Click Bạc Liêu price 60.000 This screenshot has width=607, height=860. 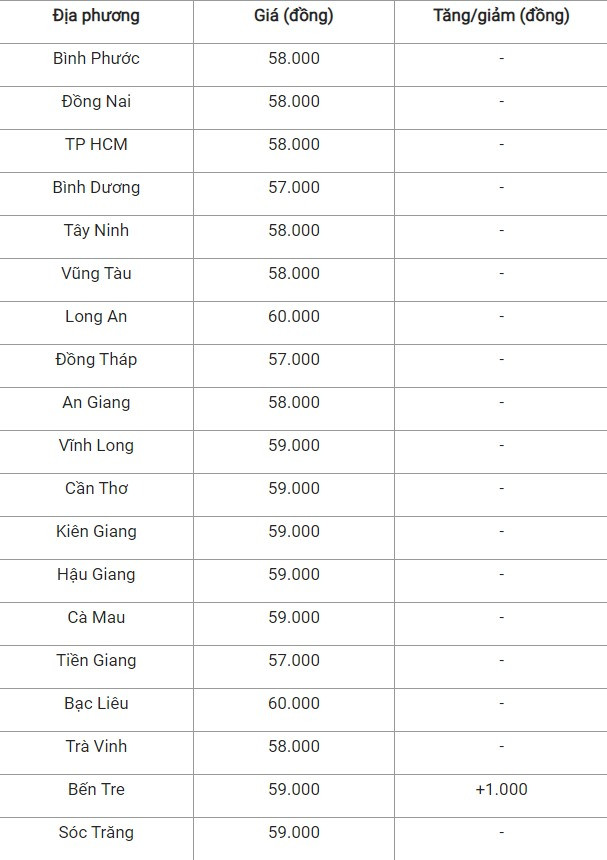[294, 703]
